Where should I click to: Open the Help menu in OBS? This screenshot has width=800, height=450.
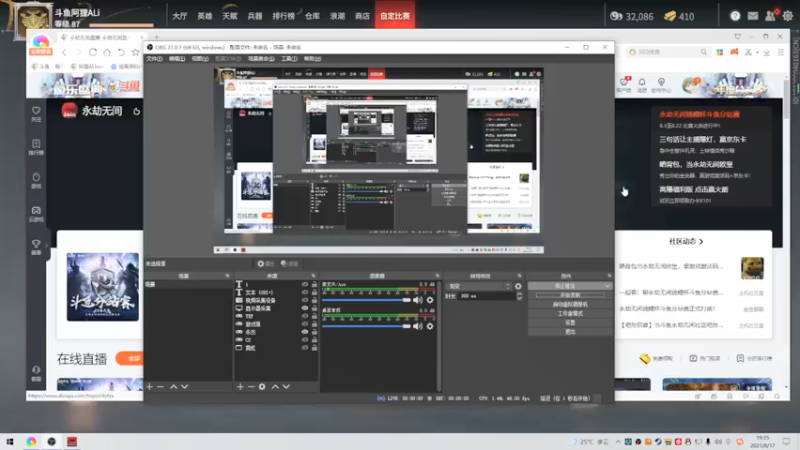312,59
